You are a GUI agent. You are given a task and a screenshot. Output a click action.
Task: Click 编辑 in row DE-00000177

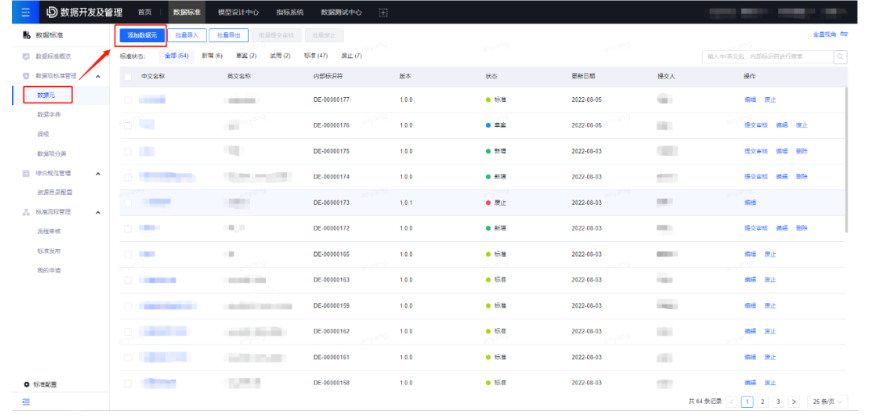pos(750,100)
